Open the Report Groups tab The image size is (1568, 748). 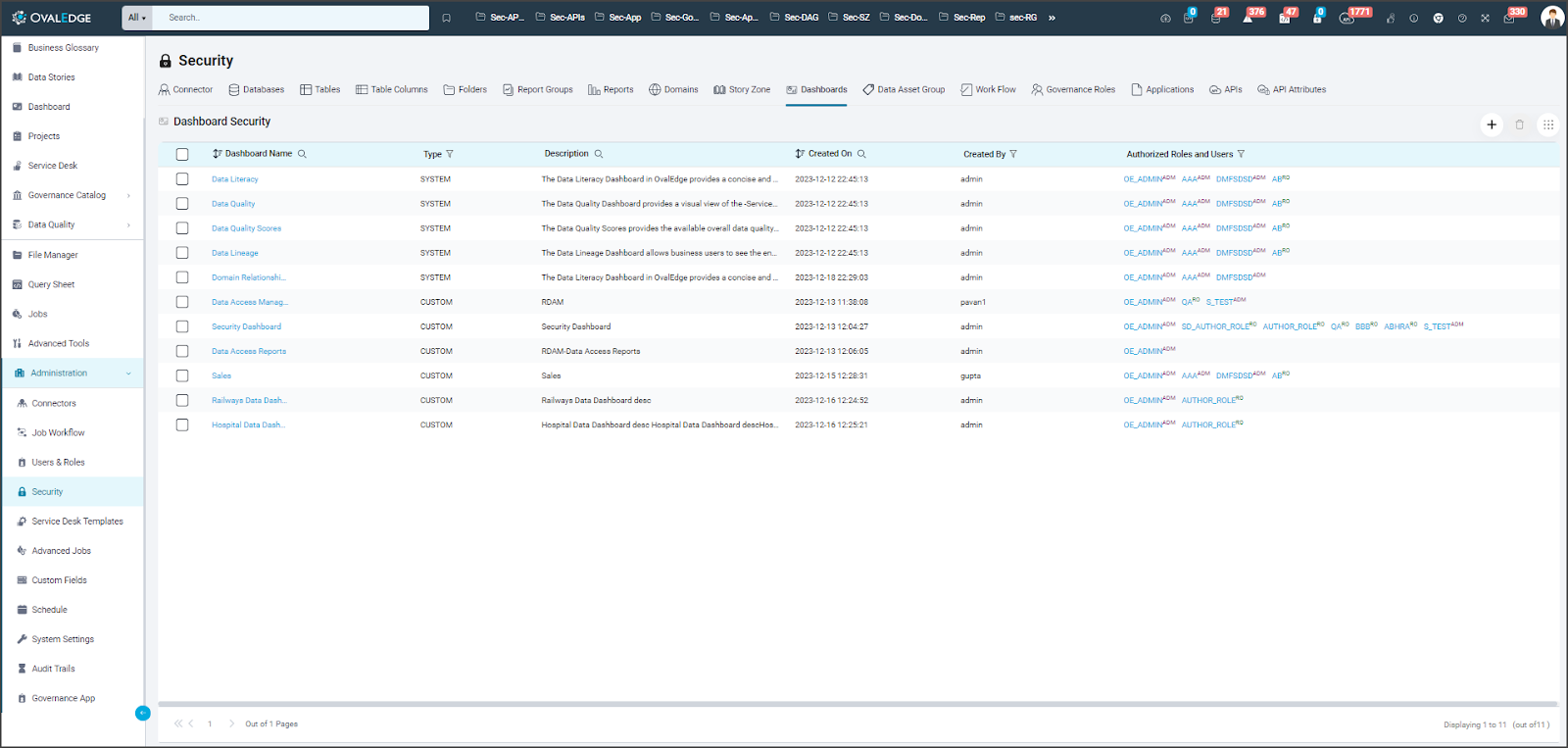538,89
